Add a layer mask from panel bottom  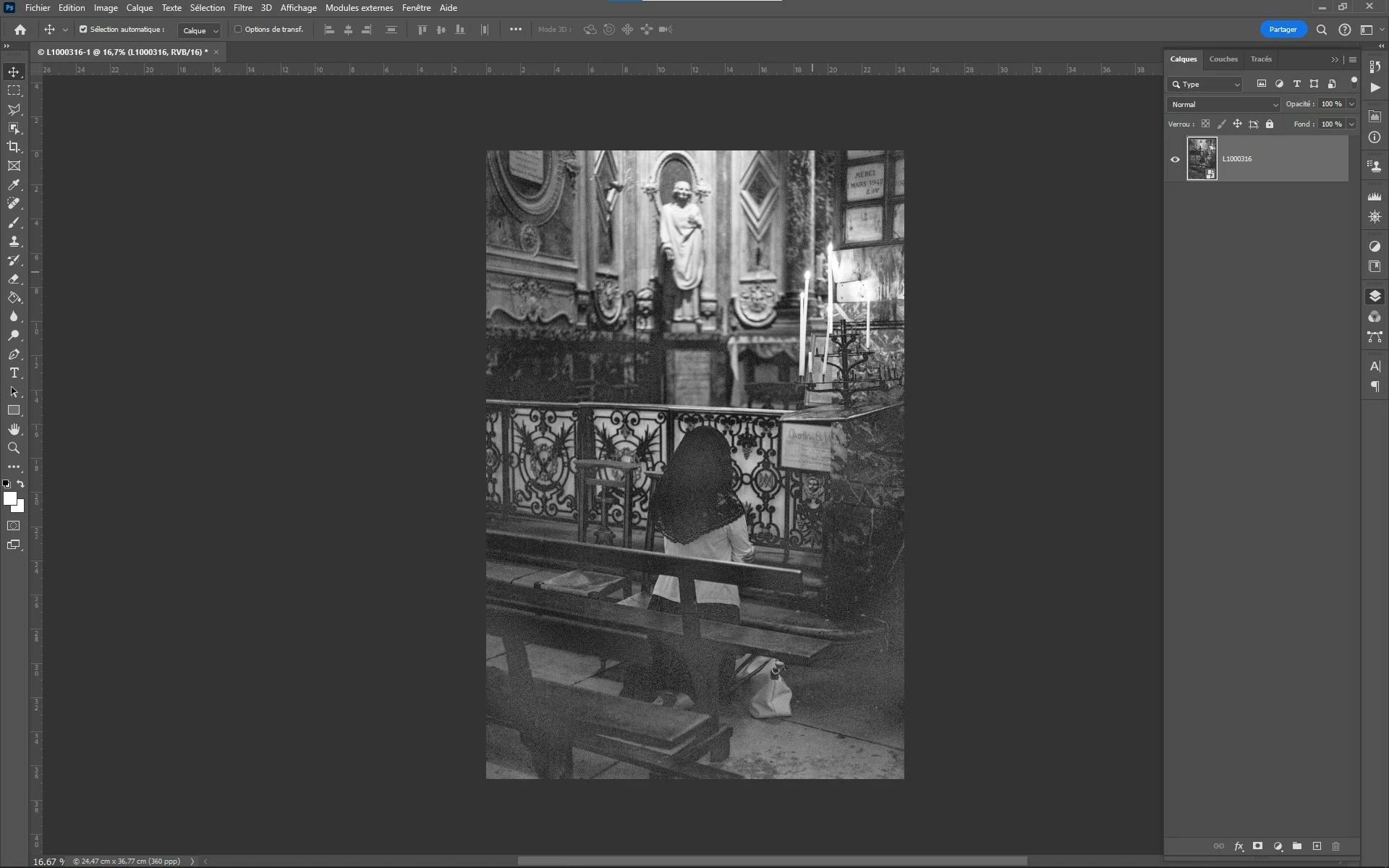click(1258, 846)
